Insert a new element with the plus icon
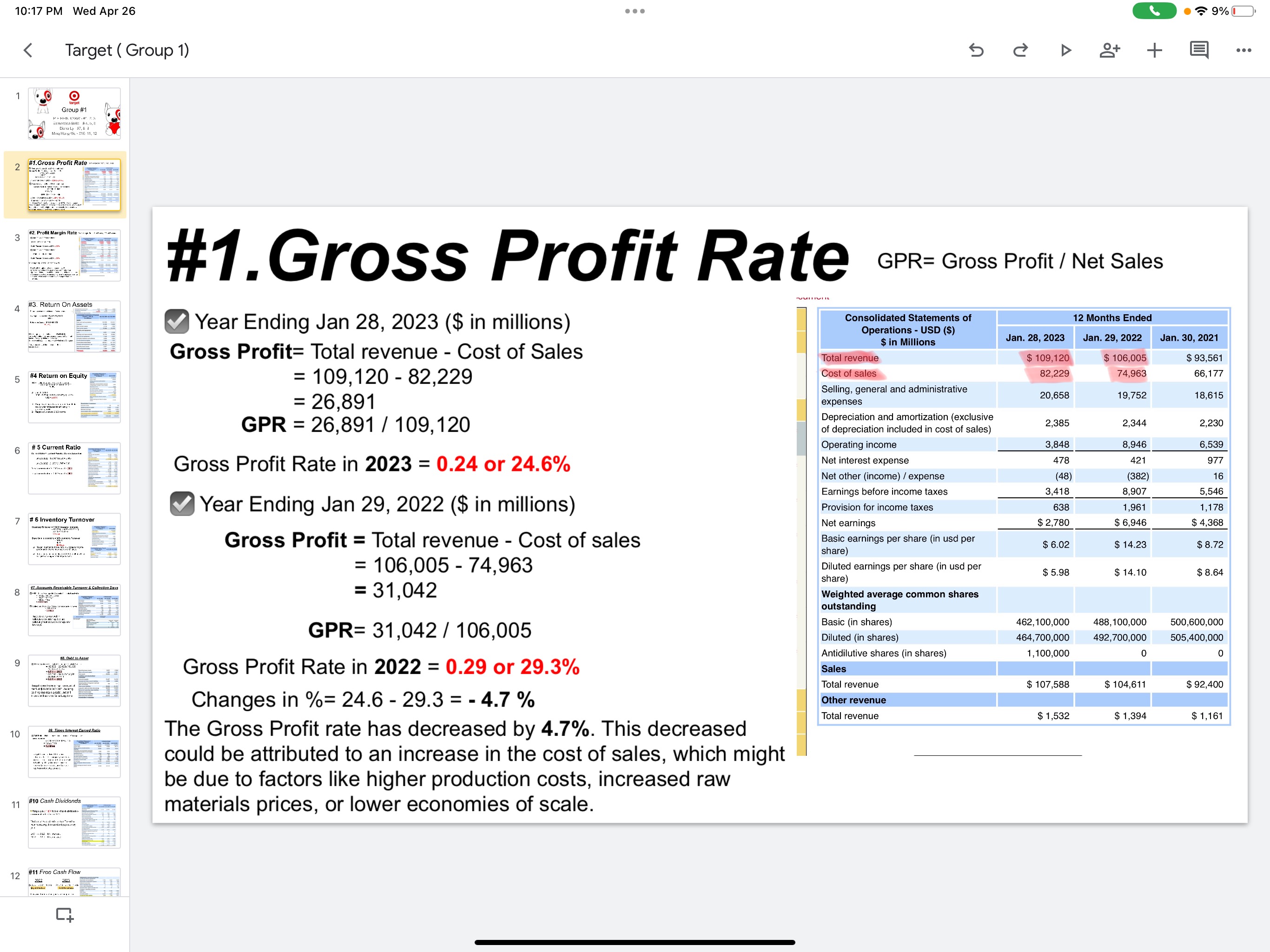 click(x=1155, y=50)
